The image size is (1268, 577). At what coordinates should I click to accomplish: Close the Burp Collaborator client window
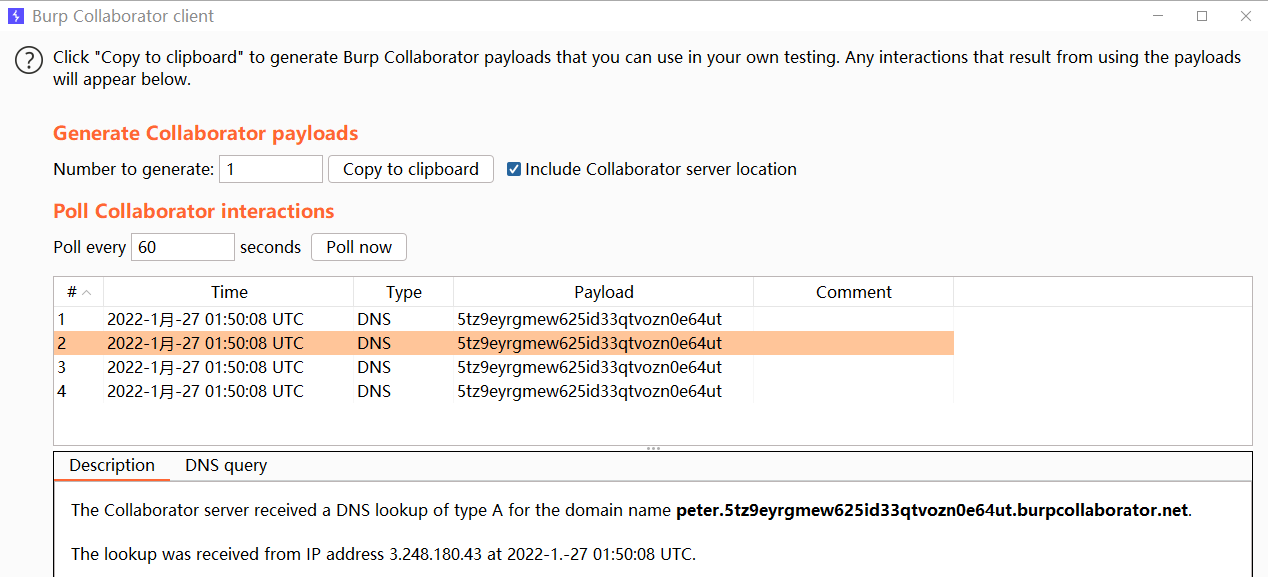[x=1246, y=16]
